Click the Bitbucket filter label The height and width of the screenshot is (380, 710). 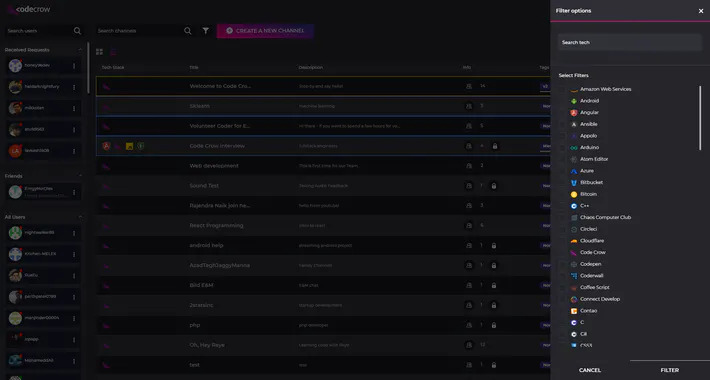click(x=591, y=183)
